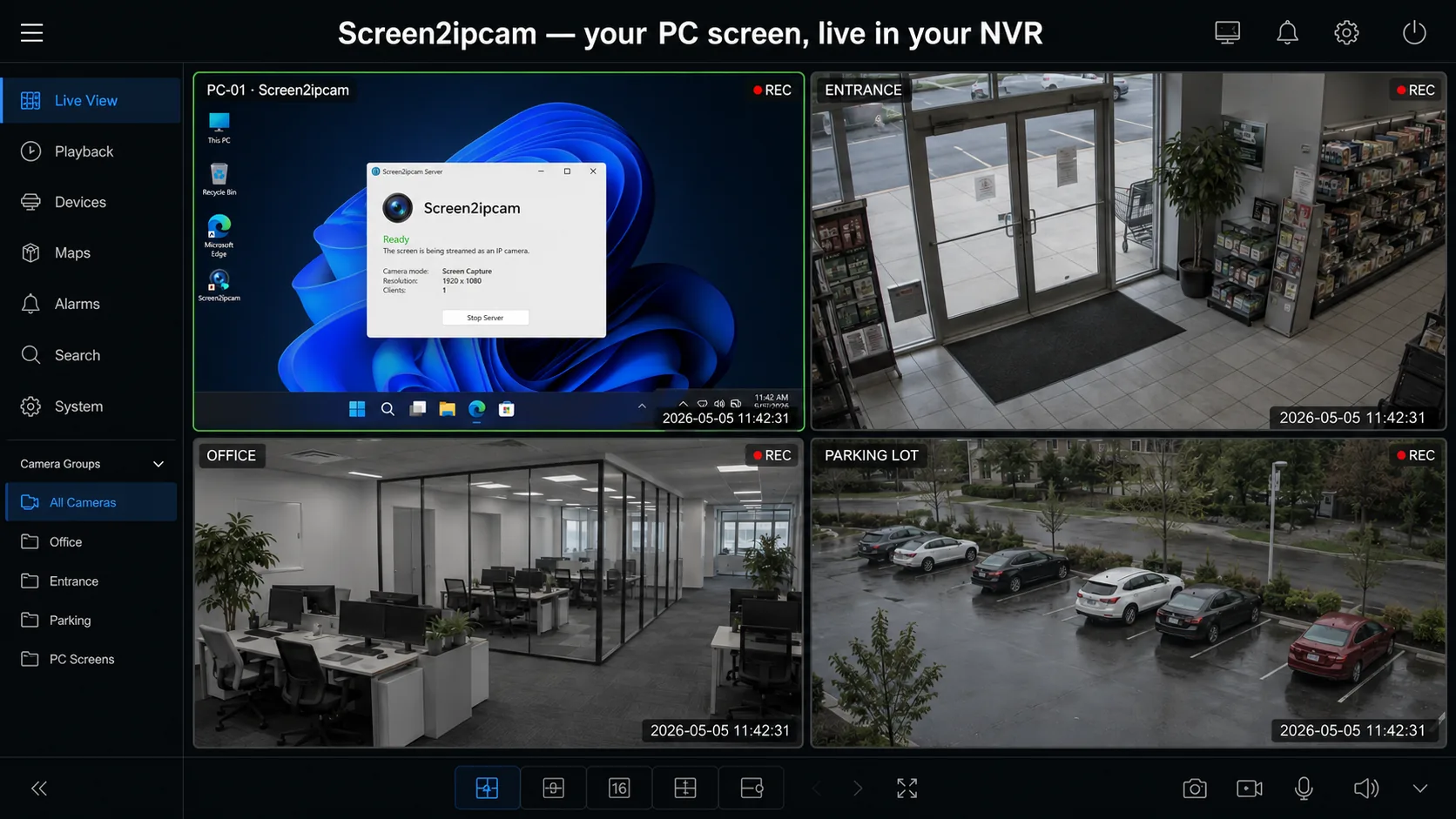Click Microsoft Edge desktop icon
The width and height of the screenshot is (1456, 819).
(x=219, y=236)
